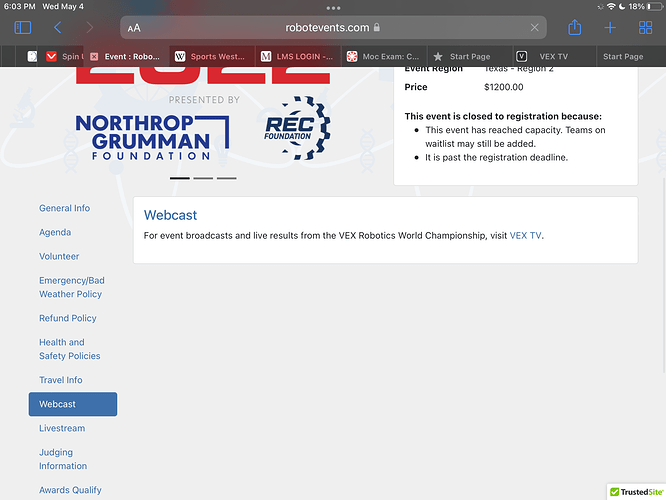Switch to the Spin U tab
Viewport: 666px width, 500px height.
[x=65, y=56]
